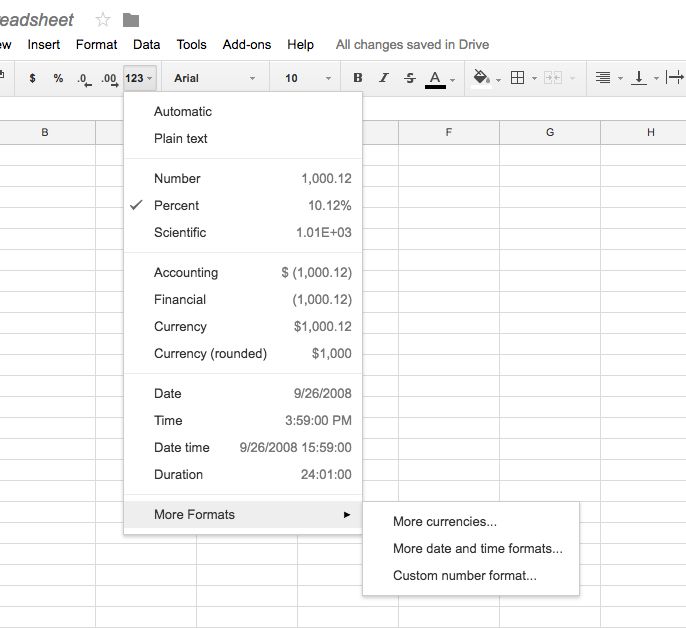Click the borders grid icon
Screen dimensions: 686x628
tap(518, 78)
